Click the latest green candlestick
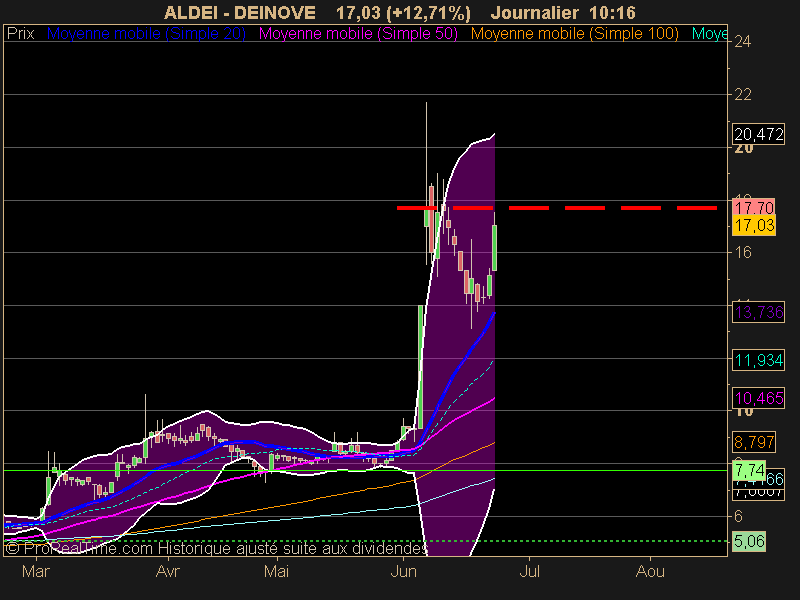Viewport: 800px width, 600px height. (x=494, y=247)
